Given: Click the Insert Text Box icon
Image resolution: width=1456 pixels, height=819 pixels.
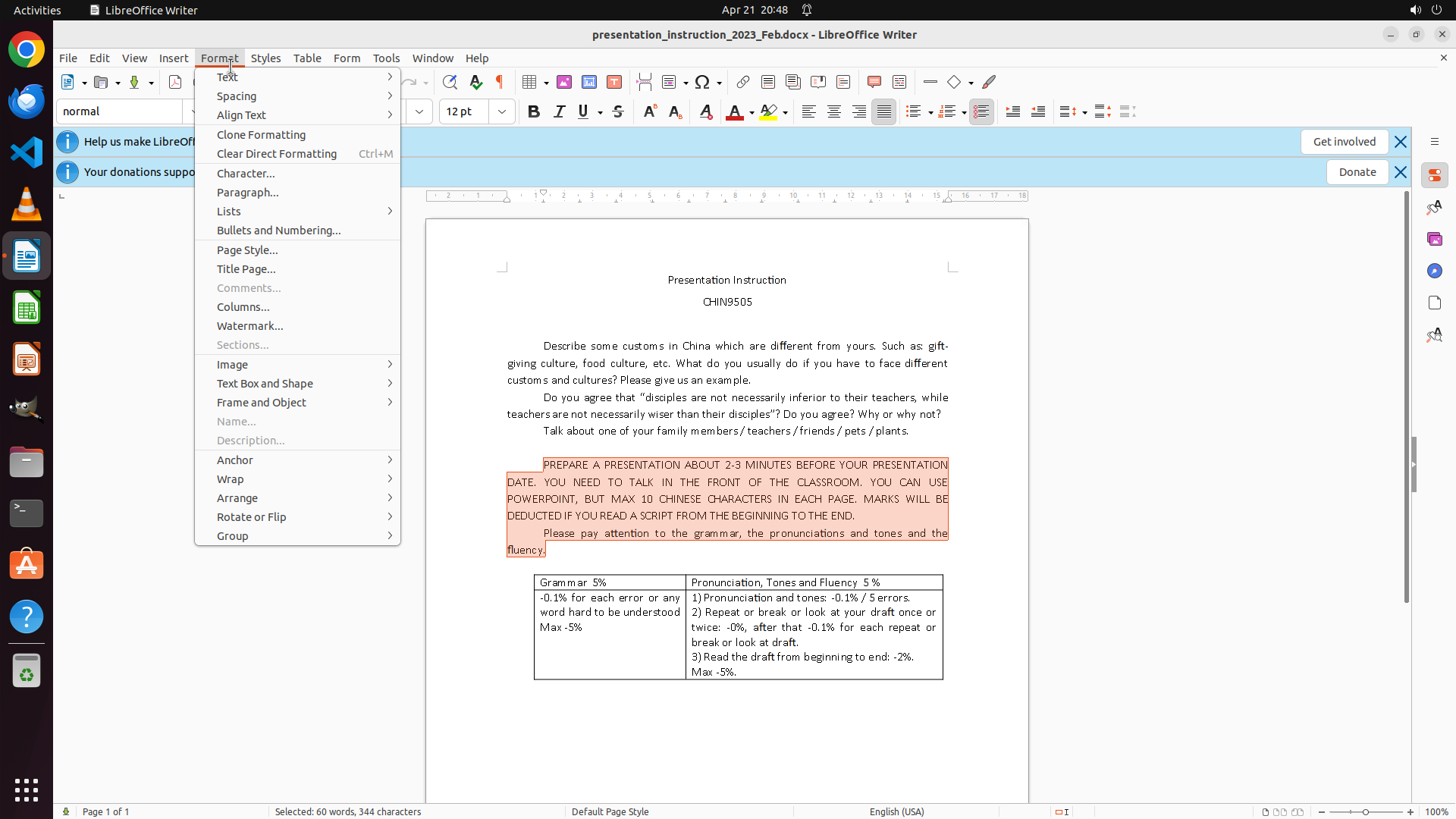Looking at the screenshot, I should pos(614,82).
